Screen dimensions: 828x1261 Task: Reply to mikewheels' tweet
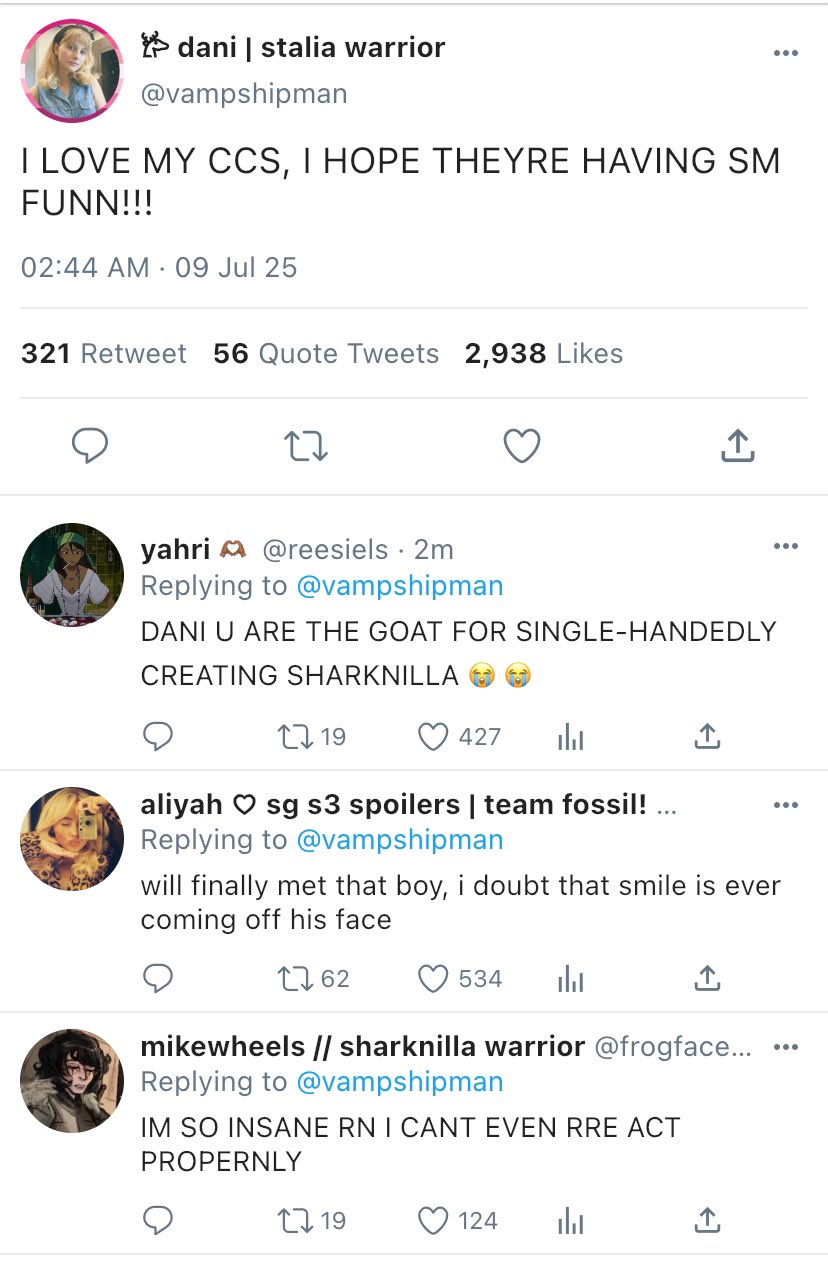click(158, 1220)
